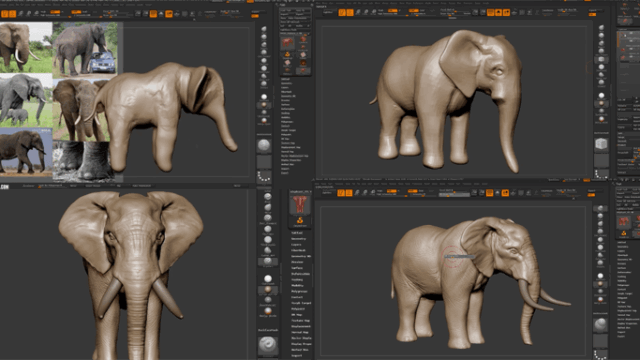Select Move brush in front-view elephant window

268,207
